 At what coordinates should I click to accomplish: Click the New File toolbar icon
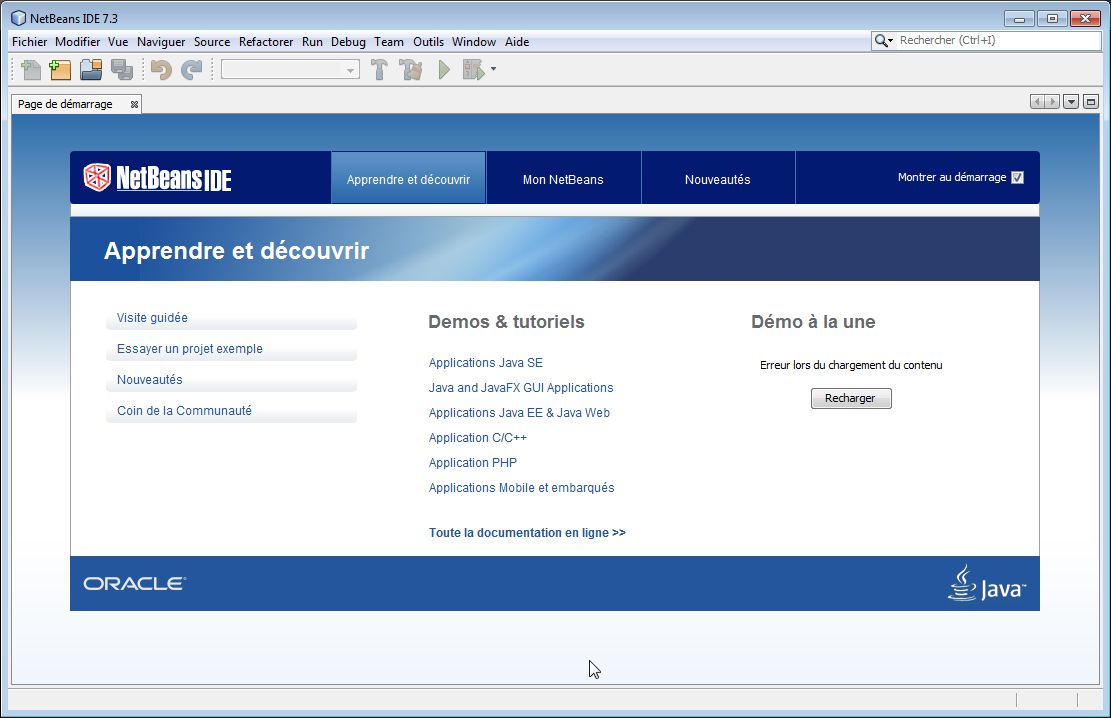coord(30,69)
